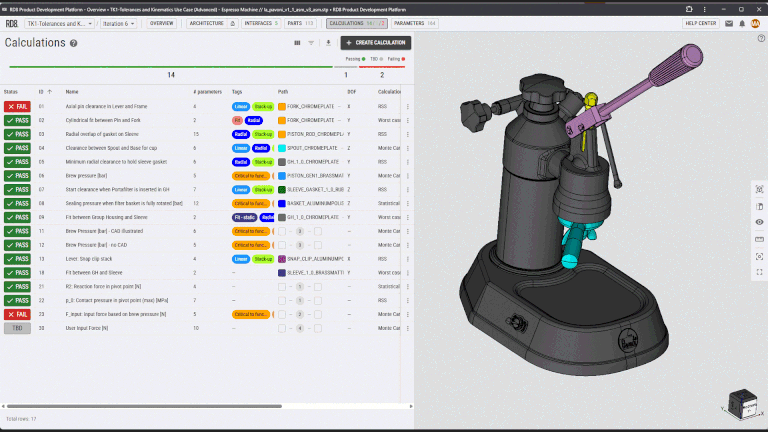Click FAIL status of Axial pin clearance row
The height and width of the screenshot is (432, 768).
coord(17,106)
